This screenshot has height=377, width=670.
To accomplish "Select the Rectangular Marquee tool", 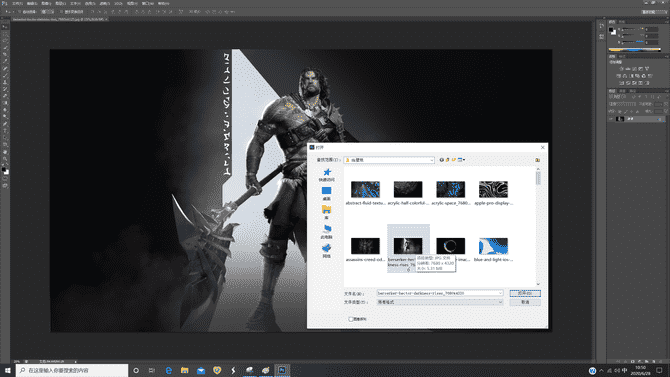I will pos(5,35).
